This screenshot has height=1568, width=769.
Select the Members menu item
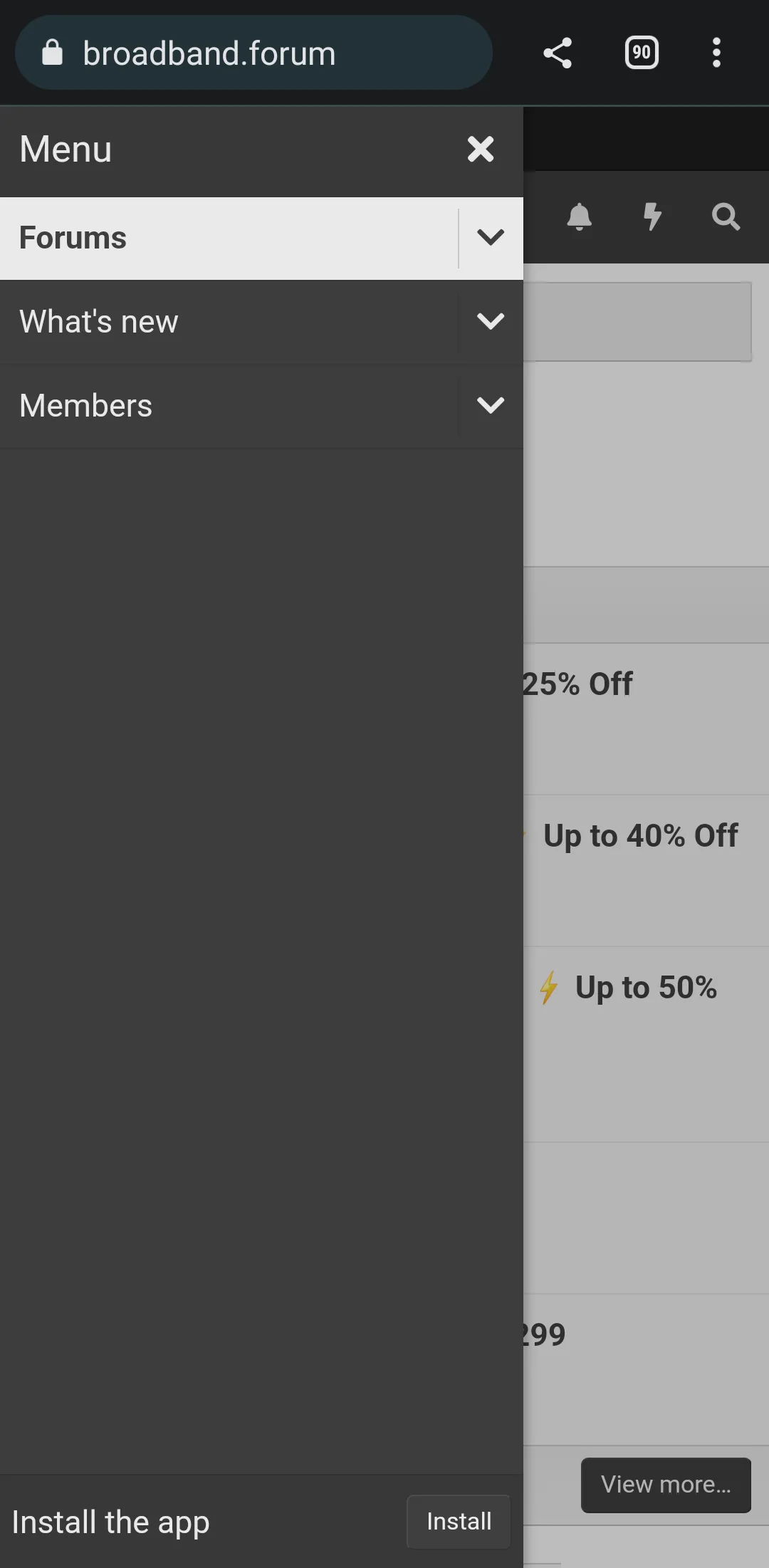[86, 406]
